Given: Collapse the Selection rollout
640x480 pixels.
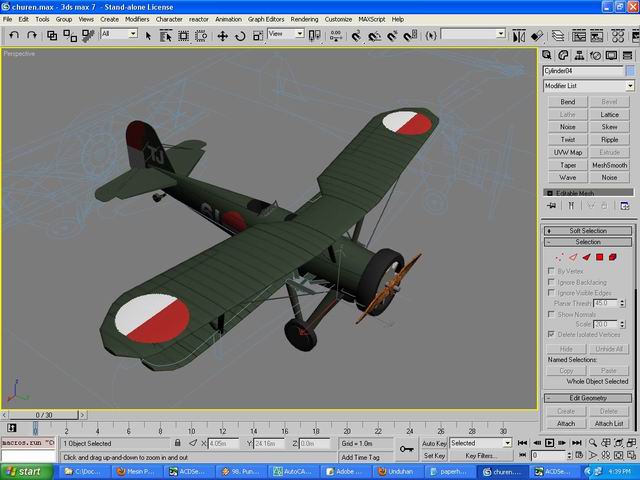Looking at the screenshot, I should tap(588, 242).
